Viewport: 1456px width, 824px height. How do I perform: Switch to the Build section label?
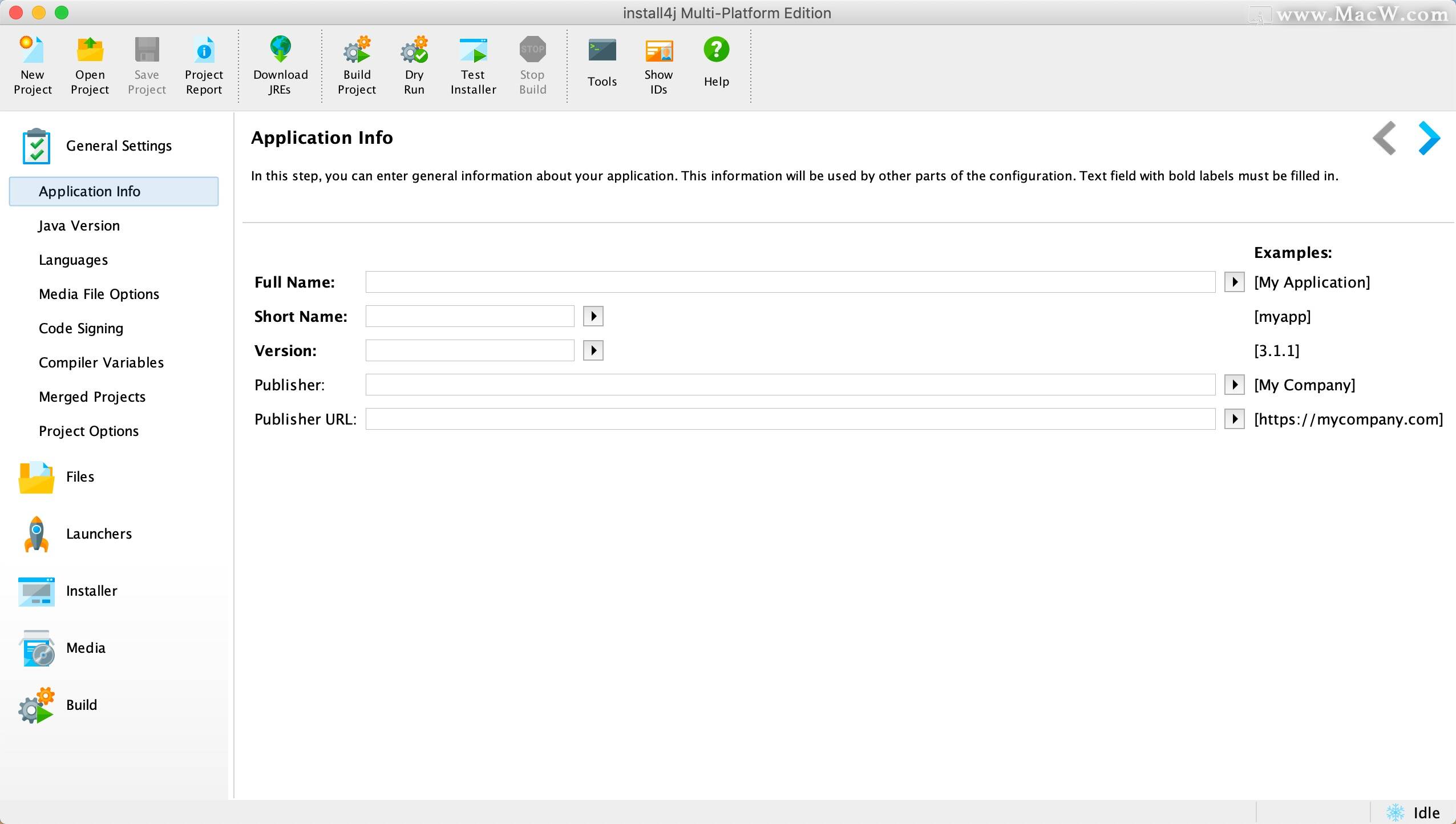point(82,705)
